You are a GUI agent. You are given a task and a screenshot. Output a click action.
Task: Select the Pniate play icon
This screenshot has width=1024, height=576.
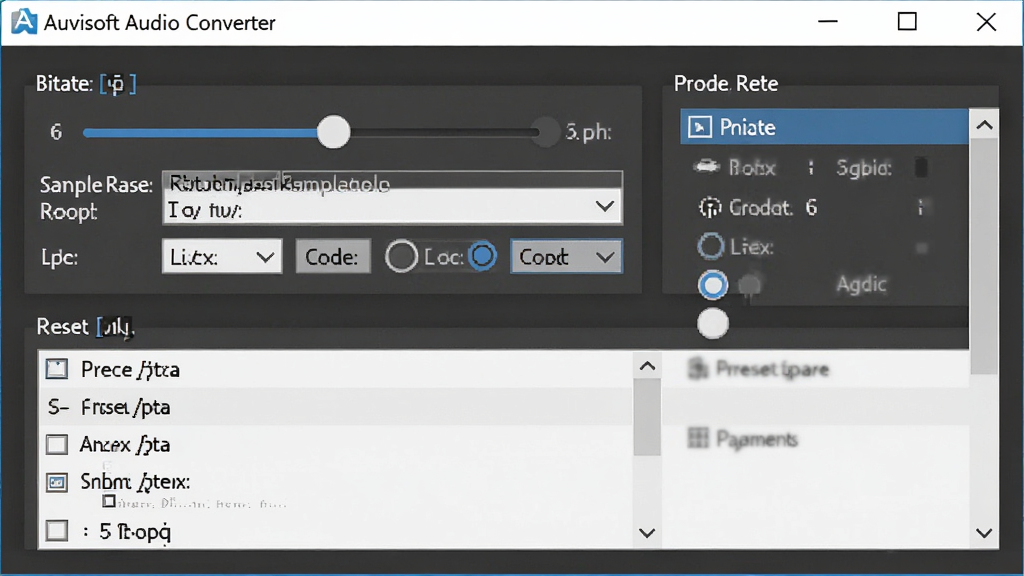(x=699, y=127)
